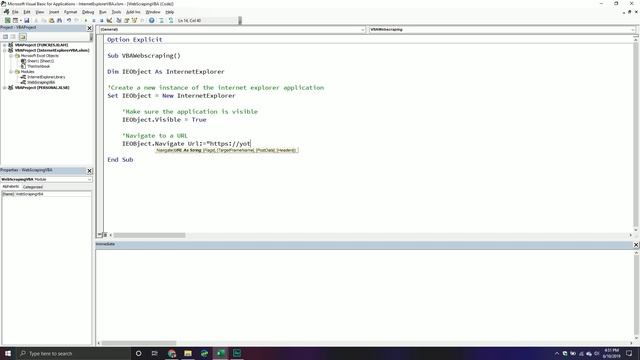This screenshot has width=640, height=360.
Task: Toggle Folders icon in Project panel
Action: click(x=22, y=37)
